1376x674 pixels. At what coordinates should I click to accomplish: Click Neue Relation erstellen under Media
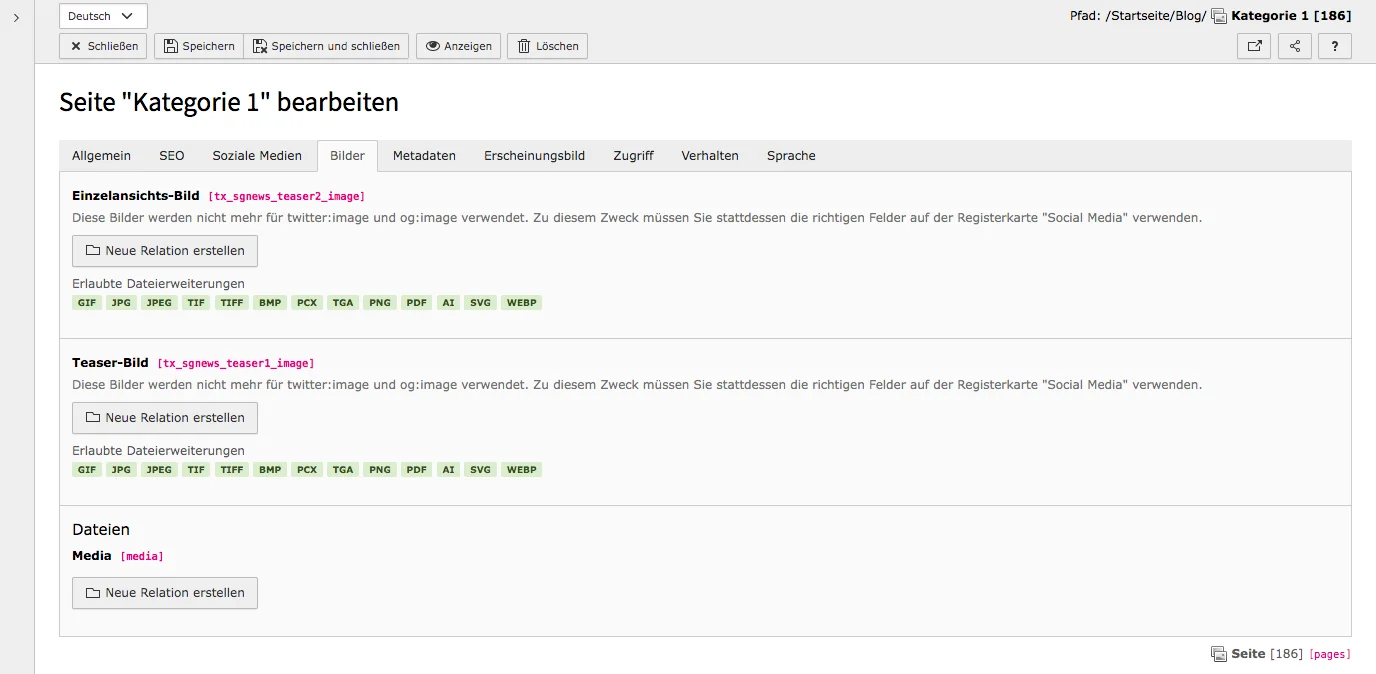point(164,592)
